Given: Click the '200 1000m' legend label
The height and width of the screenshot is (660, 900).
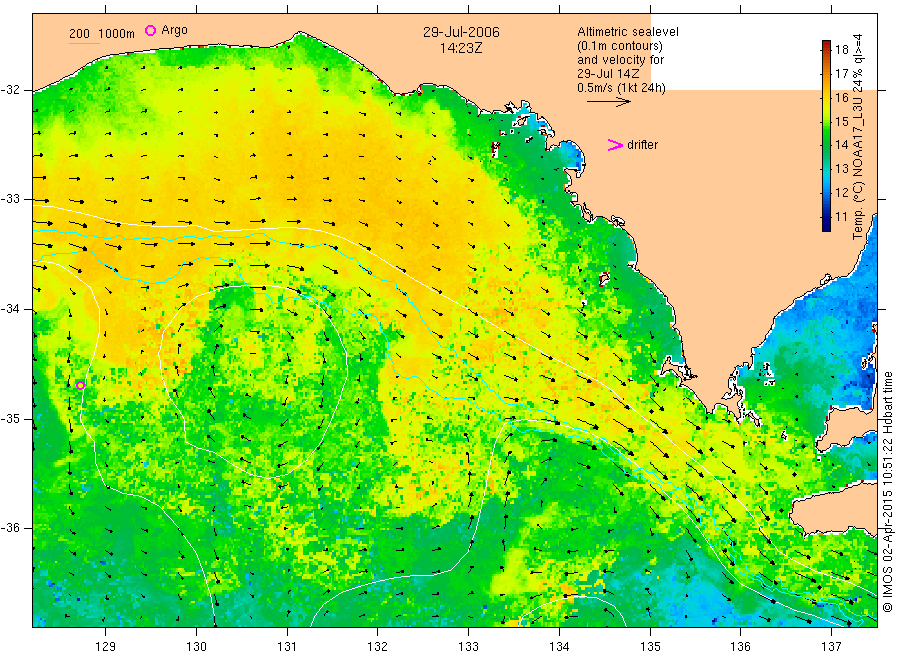Looking at the screenshot, I should [102, 34].
